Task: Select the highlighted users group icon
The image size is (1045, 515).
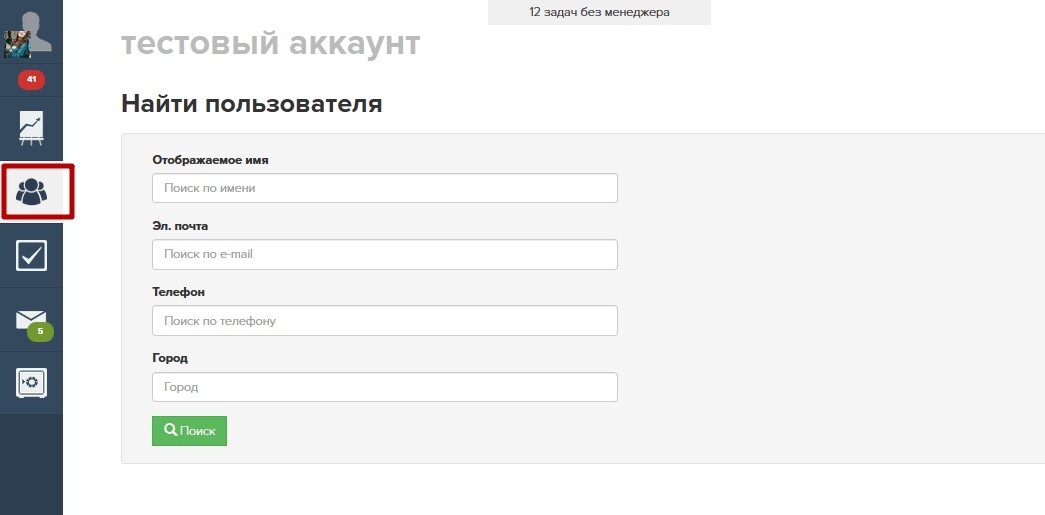Action: coord(31,192)
